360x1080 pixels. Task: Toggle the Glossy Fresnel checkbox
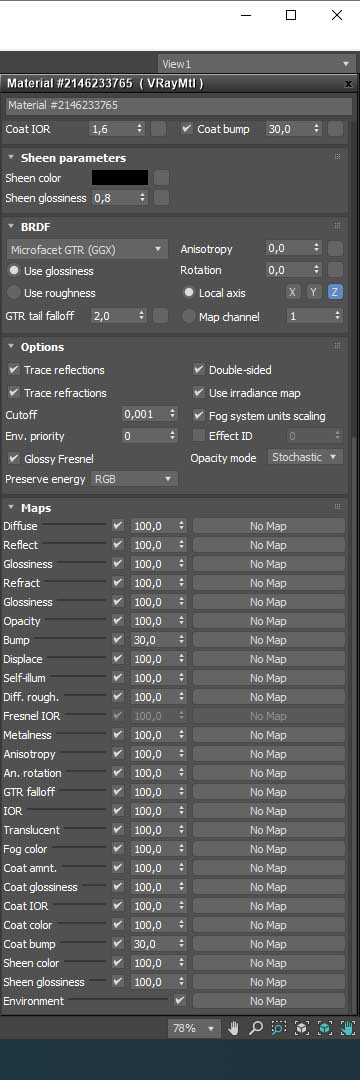[x=13, y=459]
